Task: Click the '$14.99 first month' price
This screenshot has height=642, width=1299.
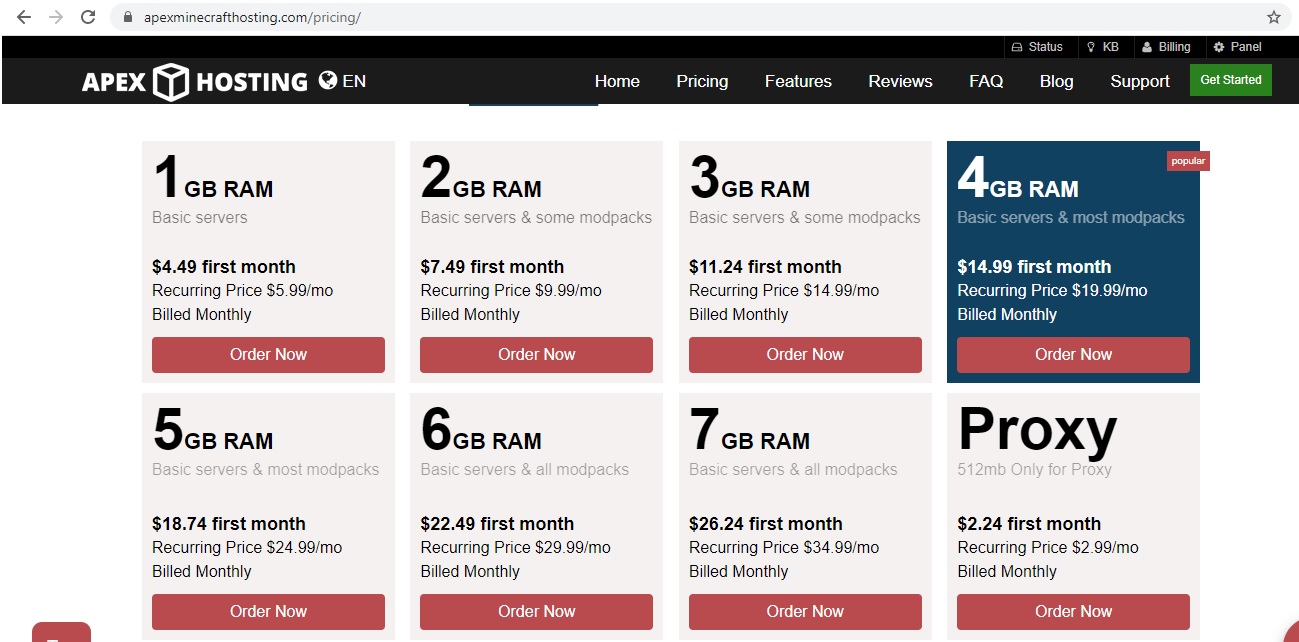Action: 1034,267
